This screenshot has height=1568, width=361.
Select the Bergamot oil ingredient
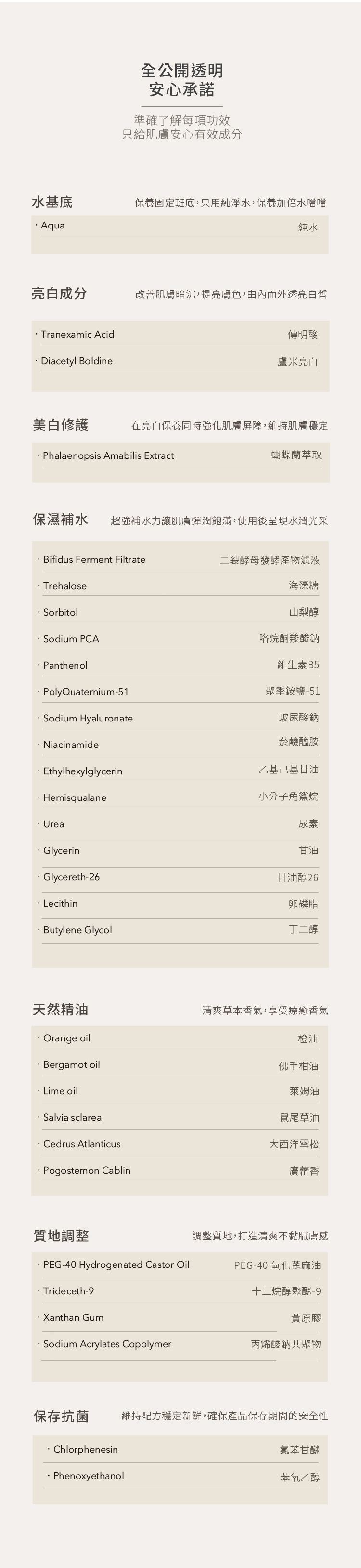71,1064
